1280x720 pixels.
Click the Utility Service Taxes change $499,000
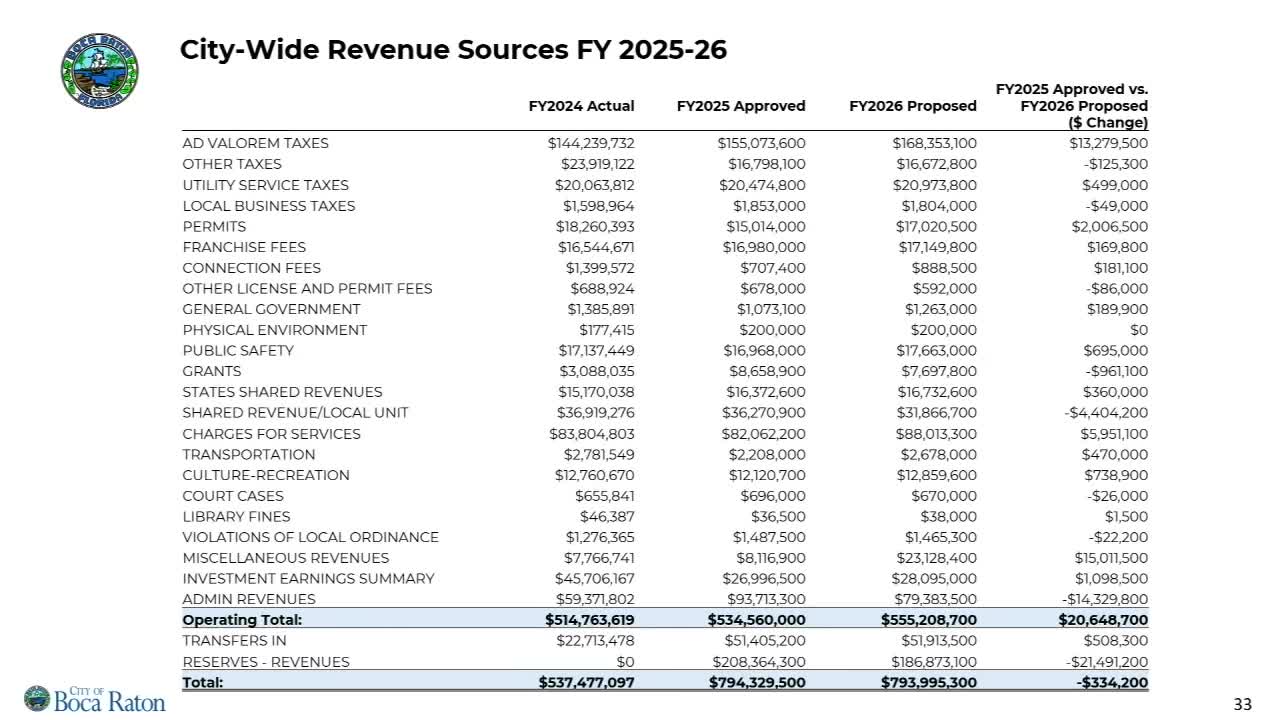pyautogui.click(x=1115, y=185)
